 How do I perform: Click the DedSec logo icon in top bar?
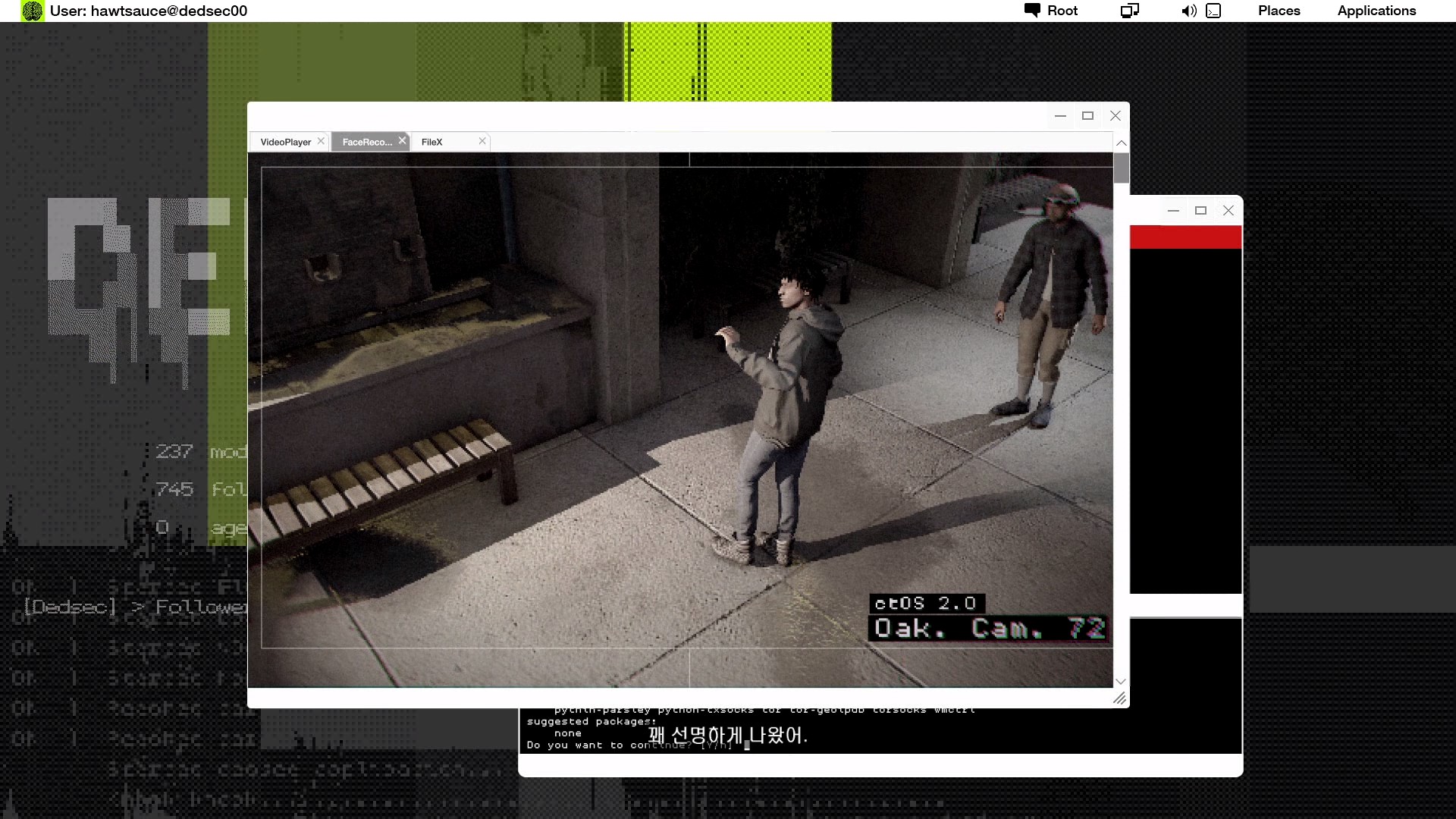click(x=32, y=11)
